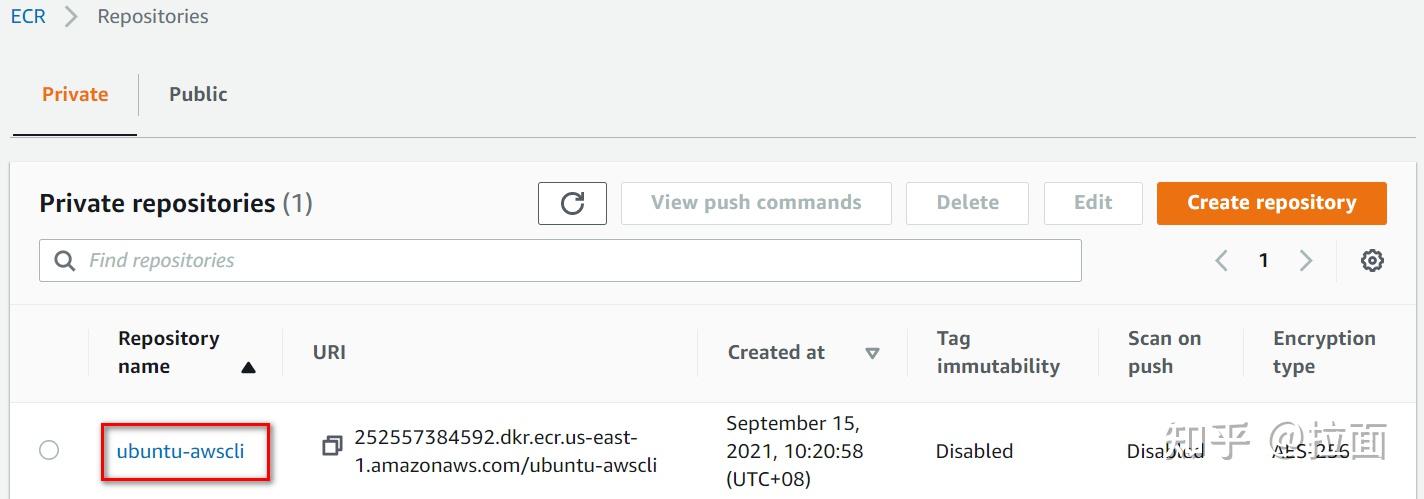Go to next page arrow
Image resolution: width=1424 pixels, height=499 pixels.
[1305, 261]
